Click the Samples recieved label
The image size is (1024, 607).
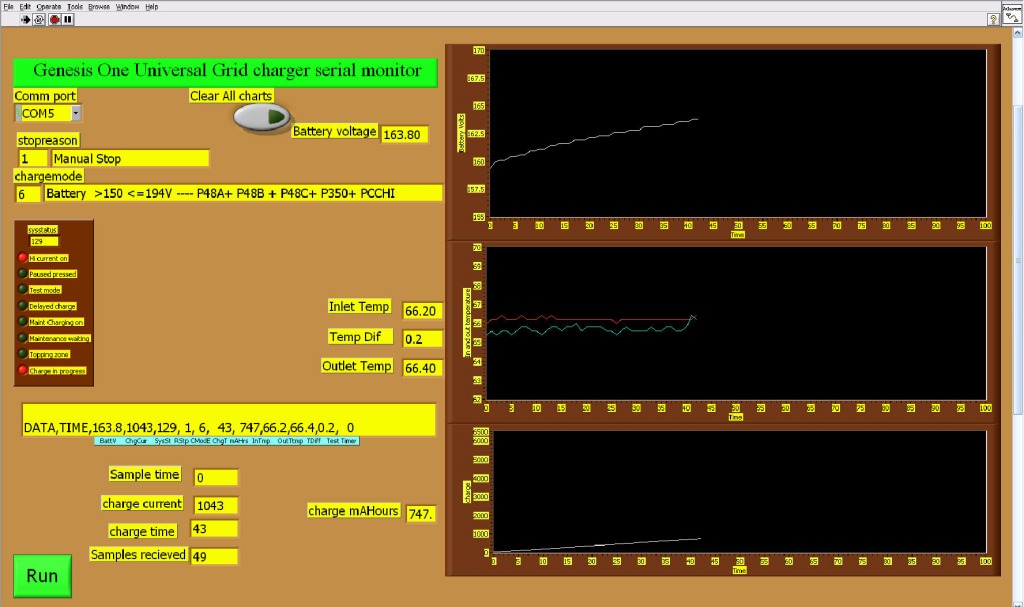138,554
